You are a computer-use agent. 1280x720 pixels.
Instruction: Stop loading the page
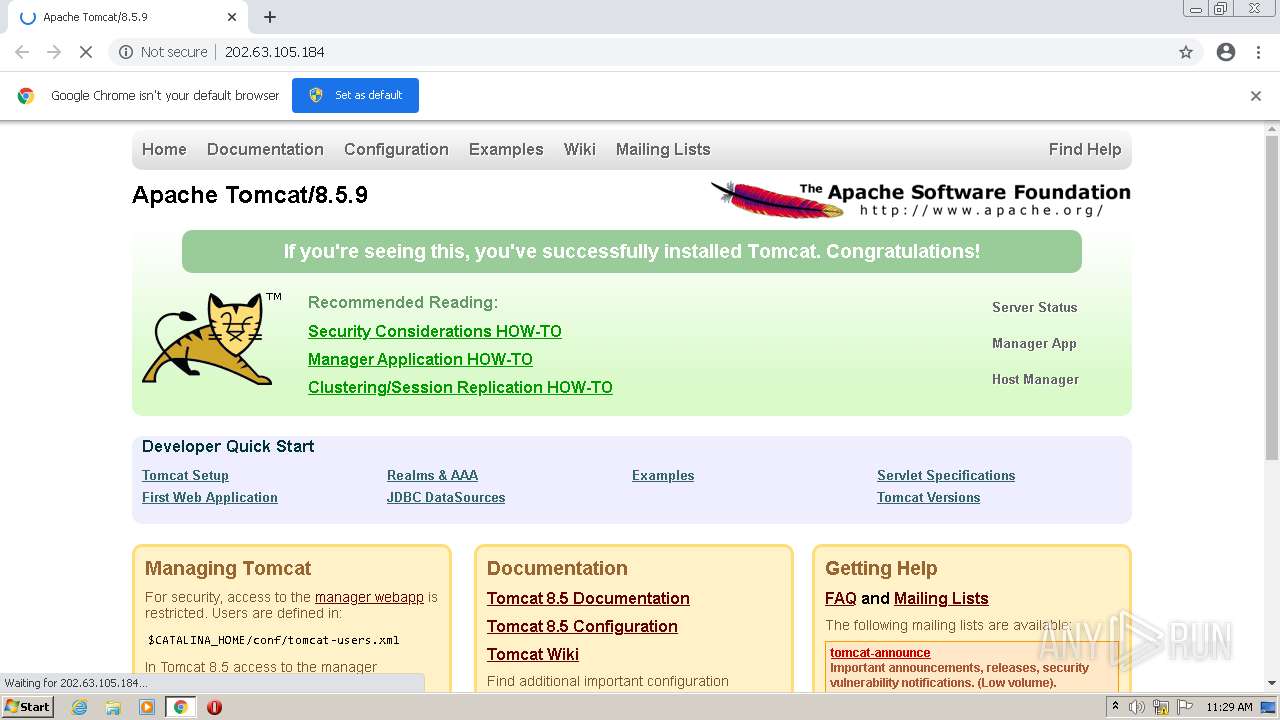pyautogui.click(x=86, y=52)
